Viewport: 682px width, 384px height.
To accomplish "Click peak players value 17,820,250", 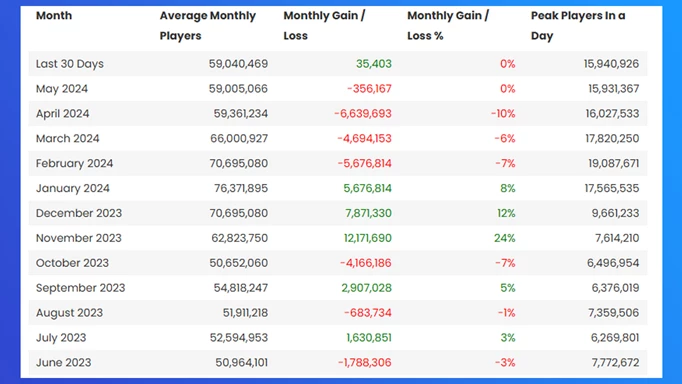I will point(612,138).
